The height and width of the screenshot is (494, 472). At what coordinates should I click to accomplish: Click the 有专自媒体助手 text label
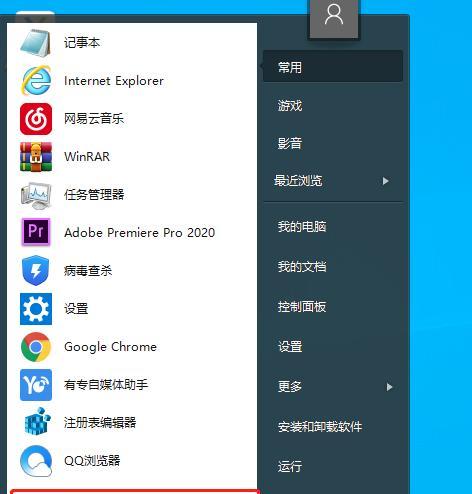[x=106, y=385]
